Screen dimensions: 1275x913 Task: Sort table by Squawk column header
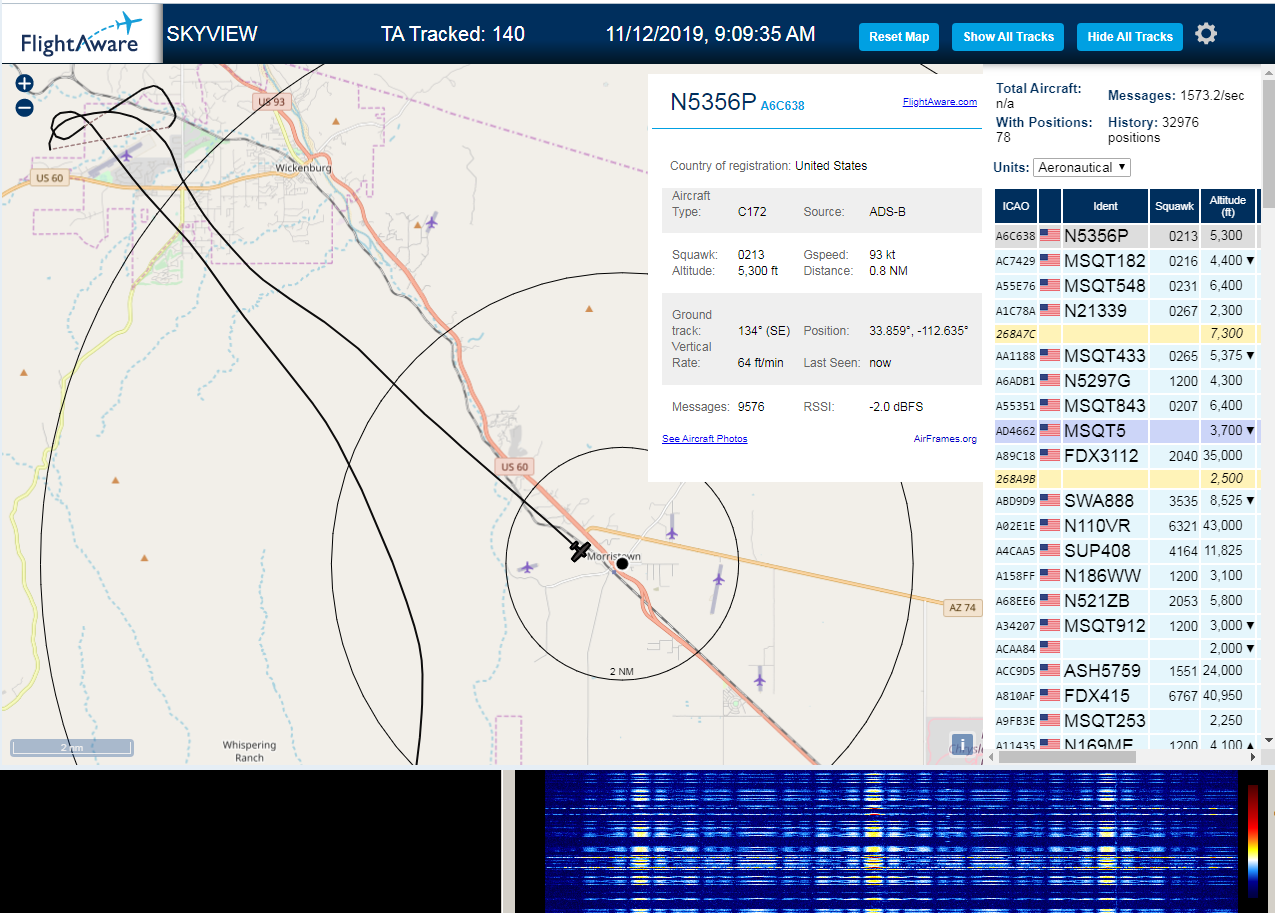click(x=1174, y=206)
